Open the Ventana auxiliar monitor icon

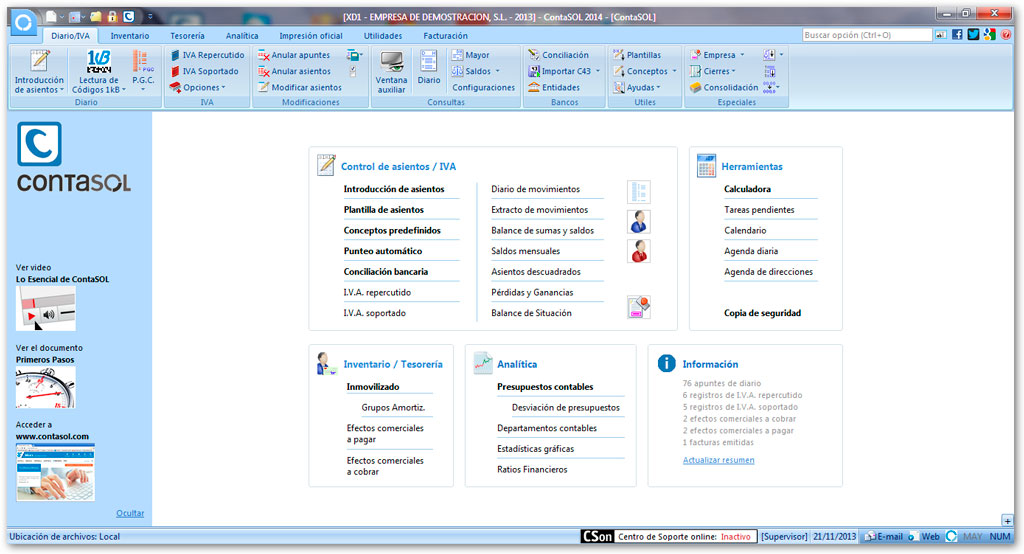click(x=391, y=62)
